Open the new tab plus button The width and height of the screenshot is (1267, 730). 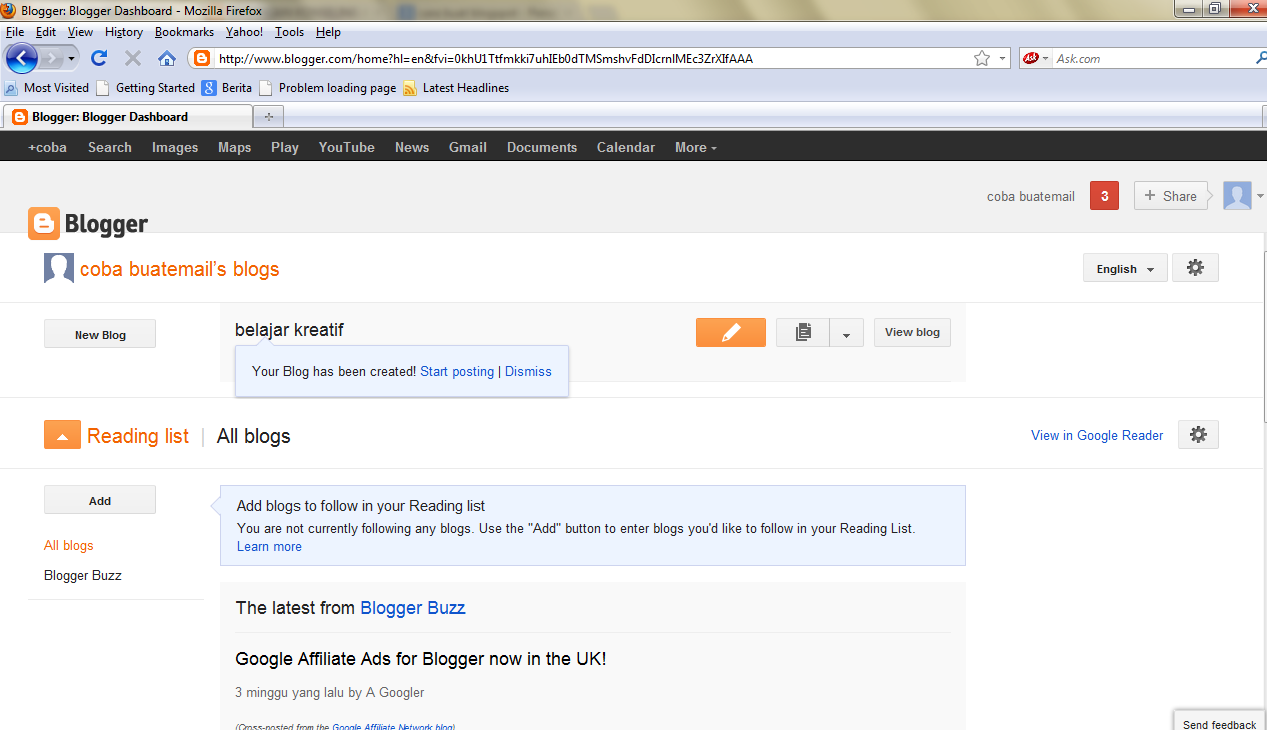pyautogui.click(x=268, y=117)
